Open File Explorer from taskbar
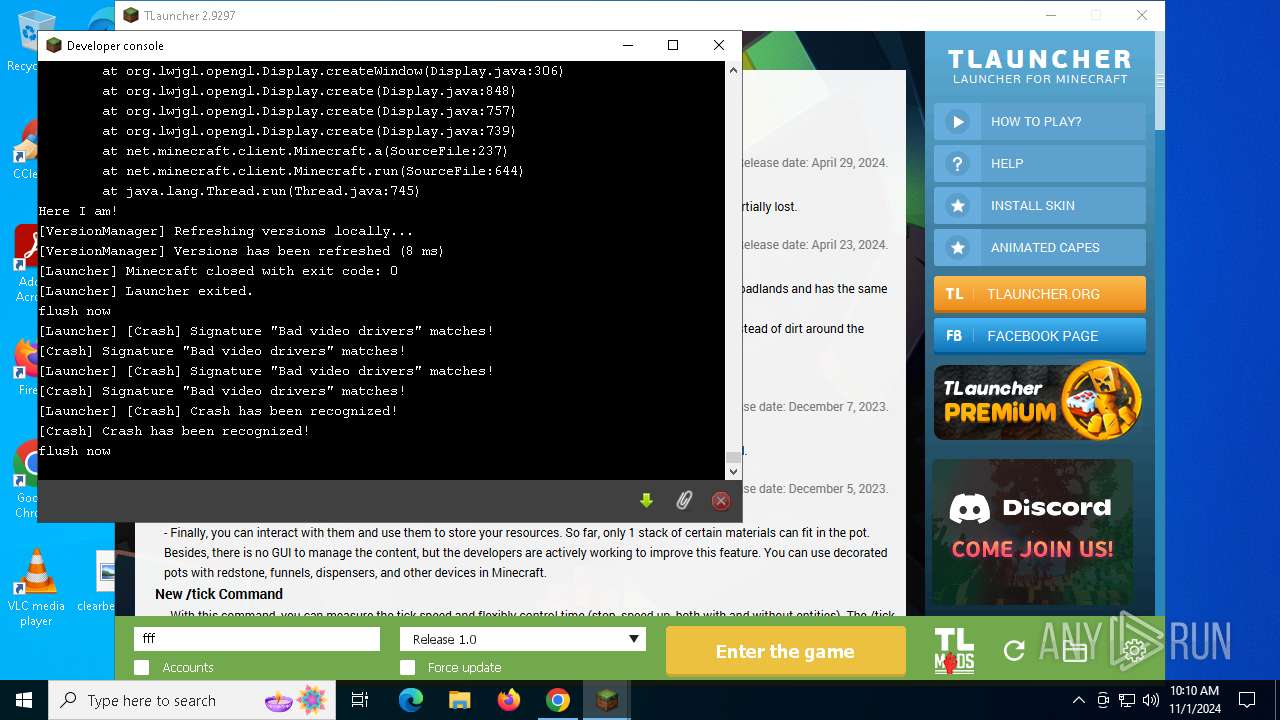Screen dimensions: 1280x720 pos(460,700)
